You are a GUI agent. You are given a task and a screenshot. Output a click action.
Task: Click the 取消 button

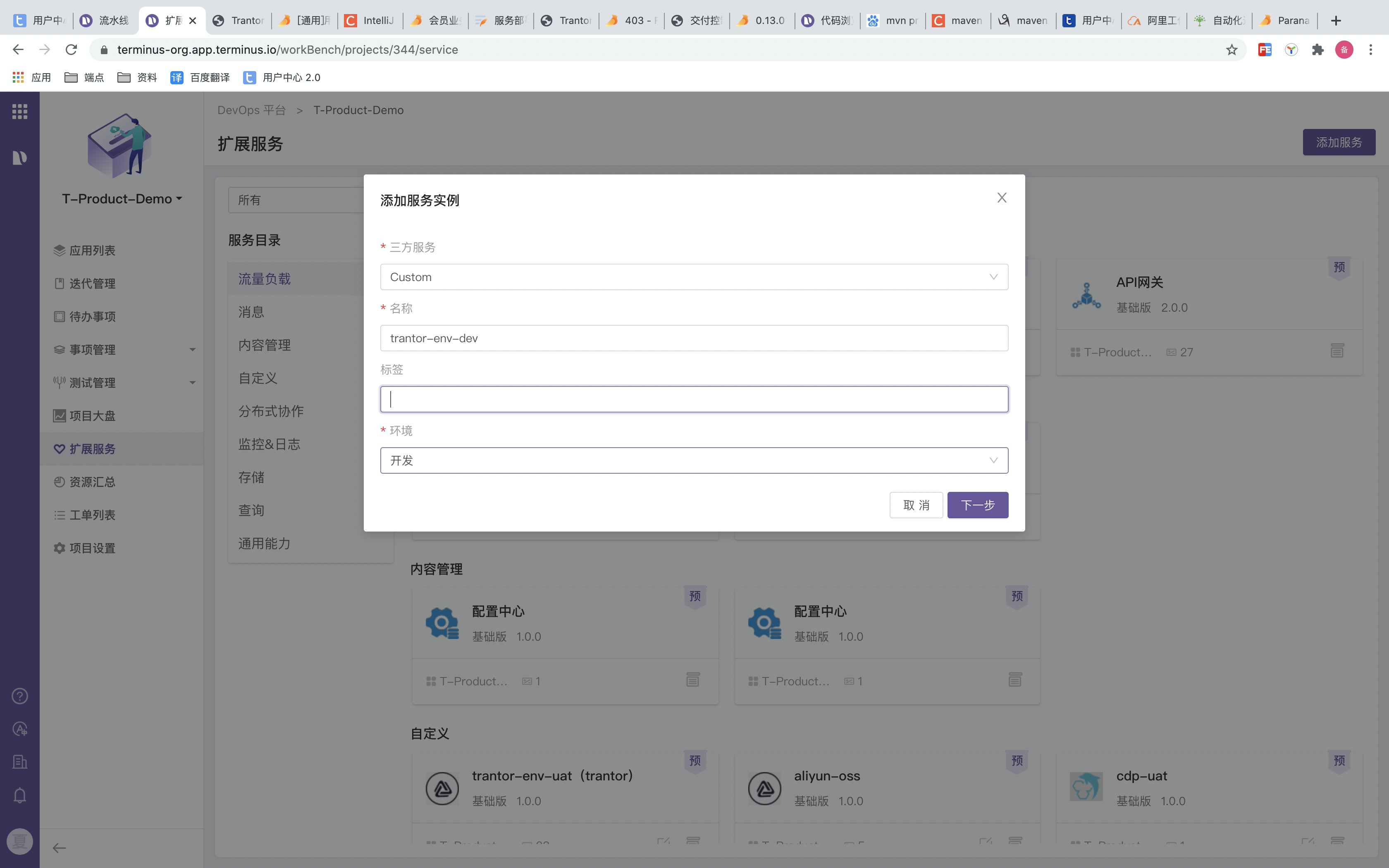tap(916, 505)
